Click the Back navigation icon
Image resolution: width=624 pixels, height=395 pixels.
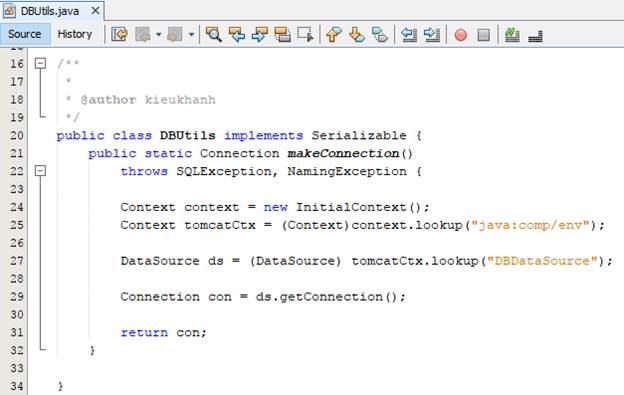click(x=142, y=35)
